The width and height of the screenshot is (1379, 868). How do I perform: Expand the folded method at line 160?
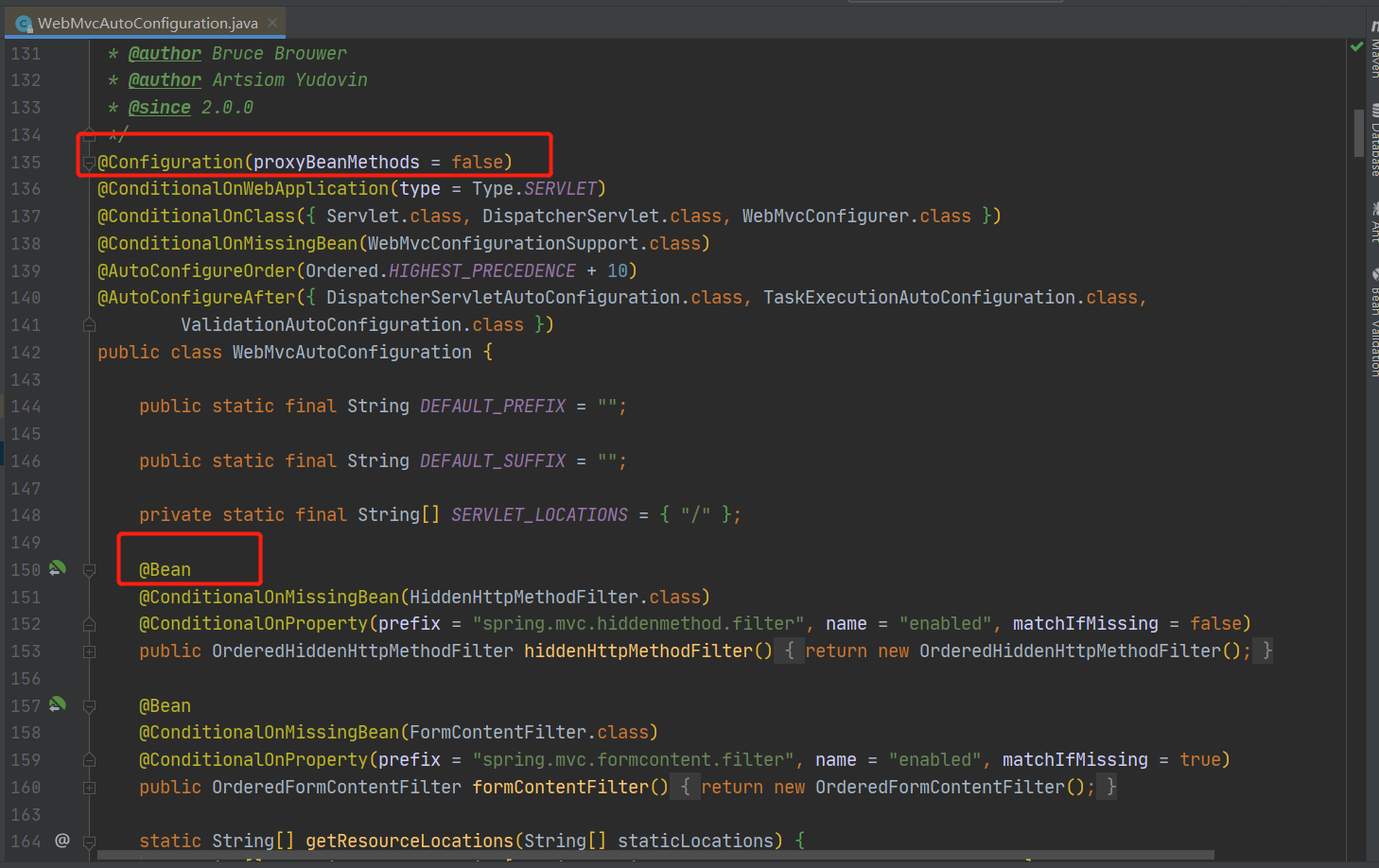tap(89, 787)
